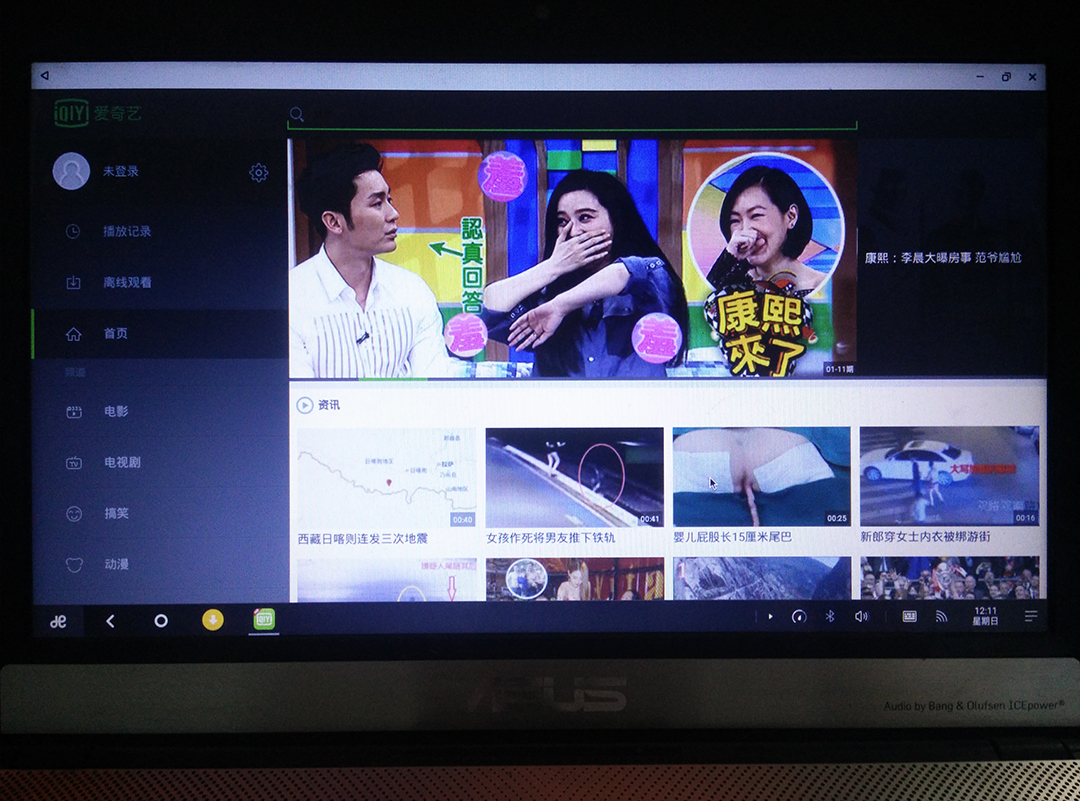Screen dimensions: 1080x801
Task: Click the search magnifier icon
Action: [x=297, y=114]
